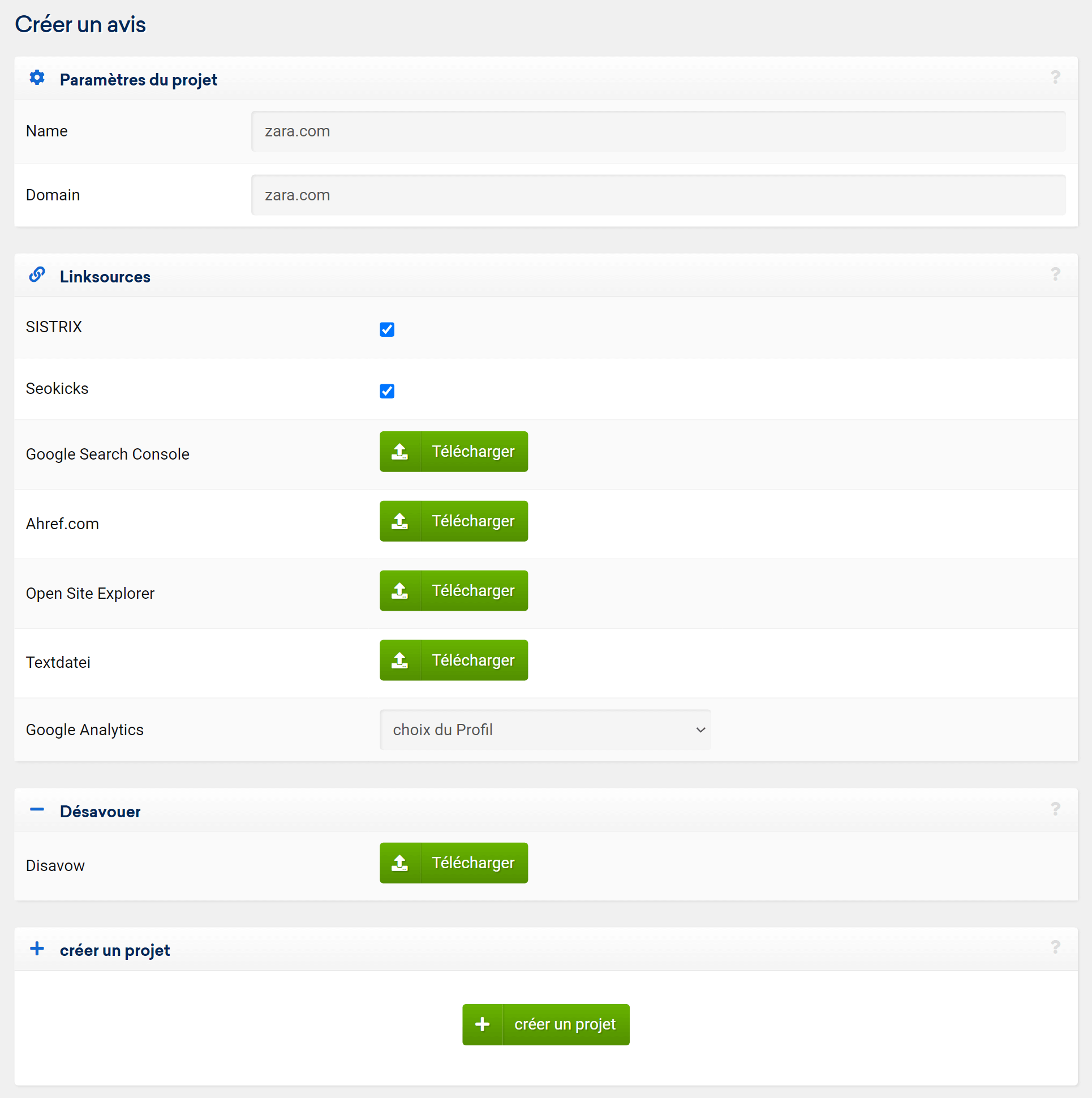
Task: Click the green créer un projet button
Action: (545, 1024)
